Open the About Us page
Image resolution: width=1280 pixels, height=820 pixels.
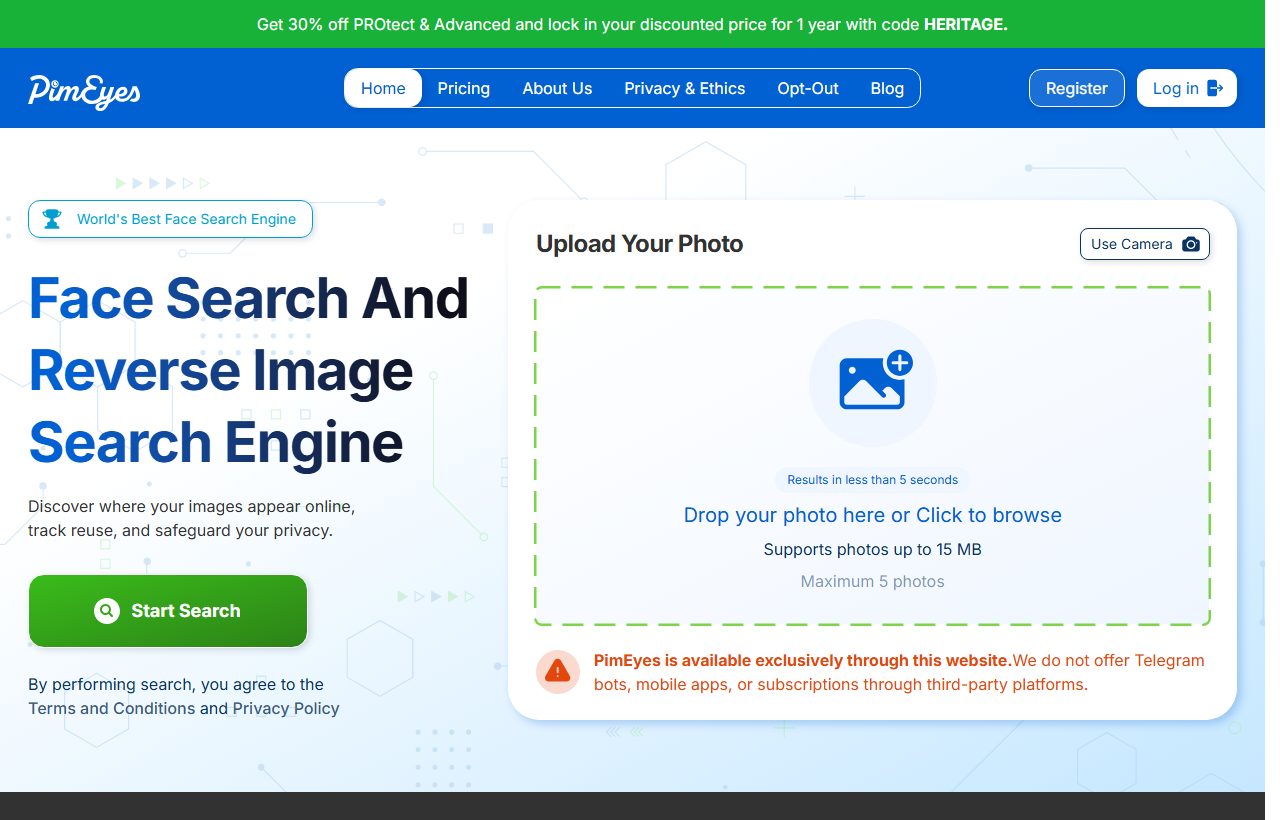click(x=557, y=88)
